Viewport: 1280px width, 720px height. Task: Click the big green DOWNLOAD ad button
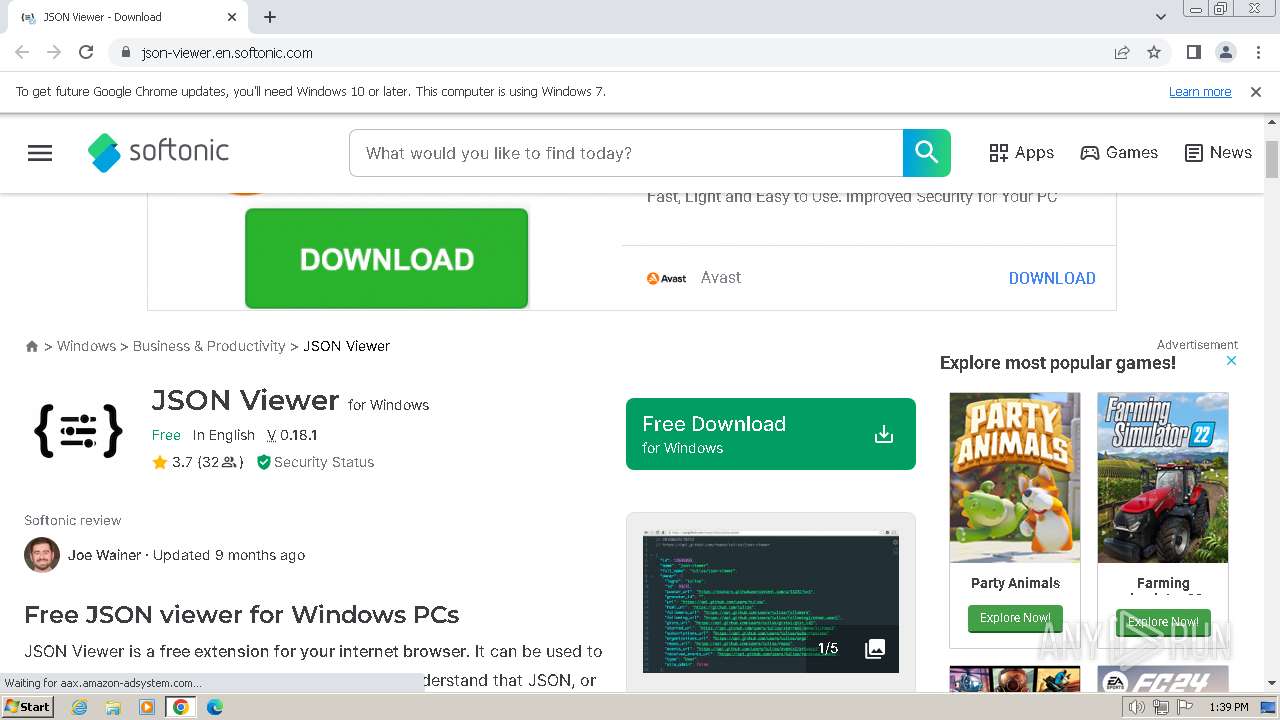386,258
